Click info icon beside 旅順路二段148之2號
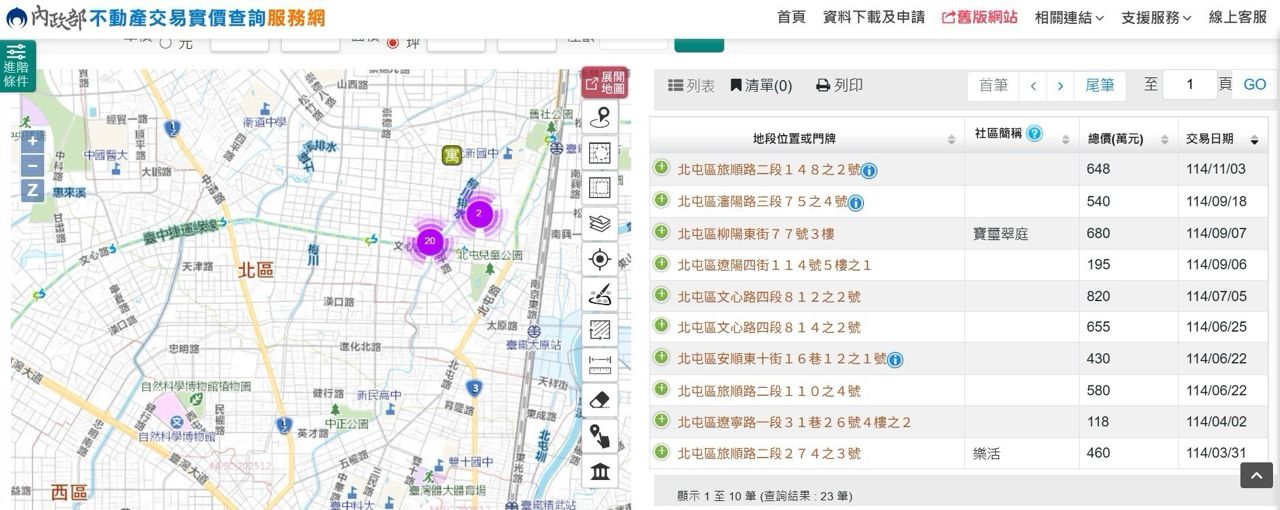The width and height of the screenshot is (1280, 510). tap(869, 171)
